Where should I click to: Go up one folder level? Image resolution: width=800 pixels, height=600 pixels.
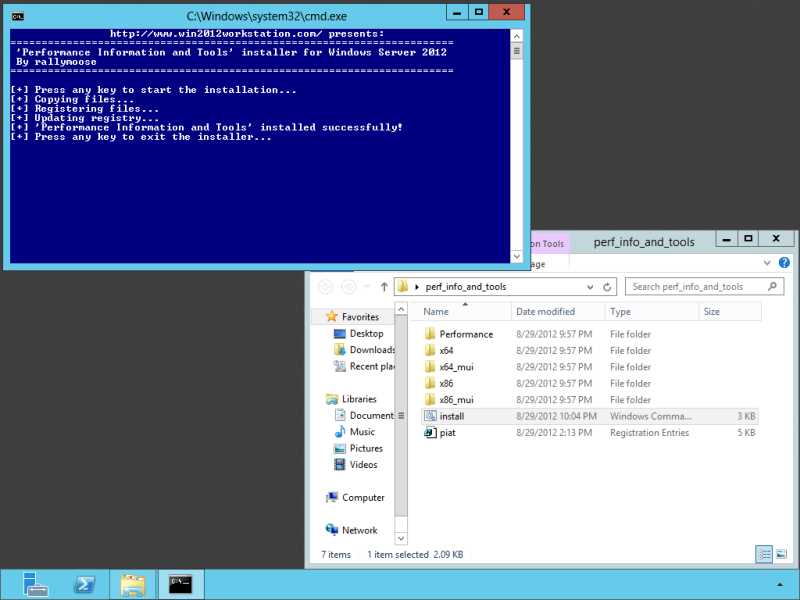[384, 287]
